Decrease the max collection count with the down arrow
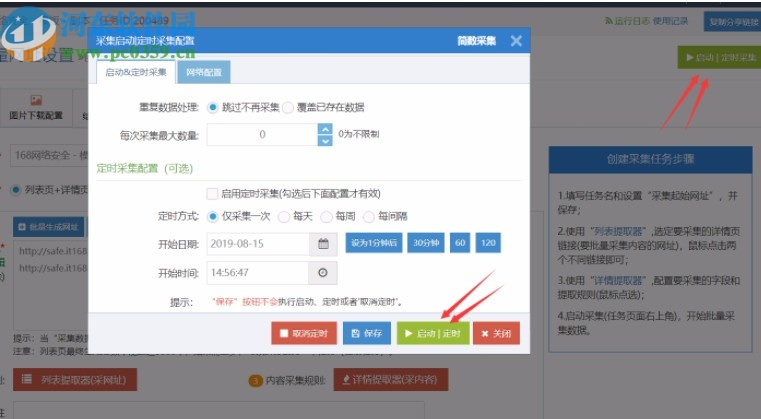761x419 pixels. pos(325,140)
